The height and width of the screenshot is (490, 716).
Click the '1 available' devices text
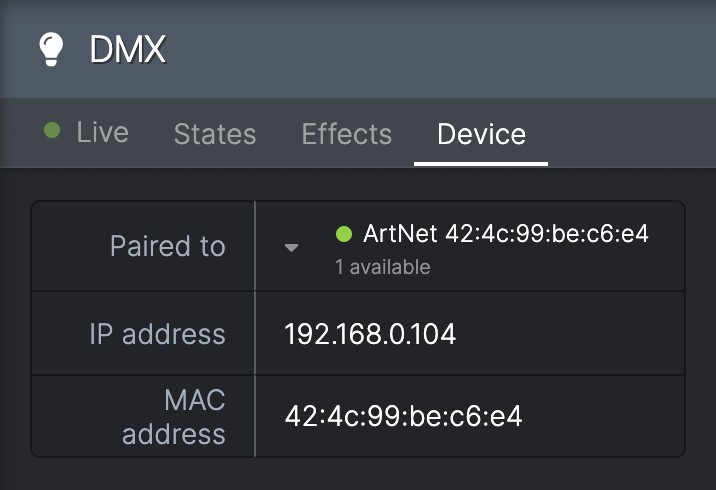coord(383,267)
